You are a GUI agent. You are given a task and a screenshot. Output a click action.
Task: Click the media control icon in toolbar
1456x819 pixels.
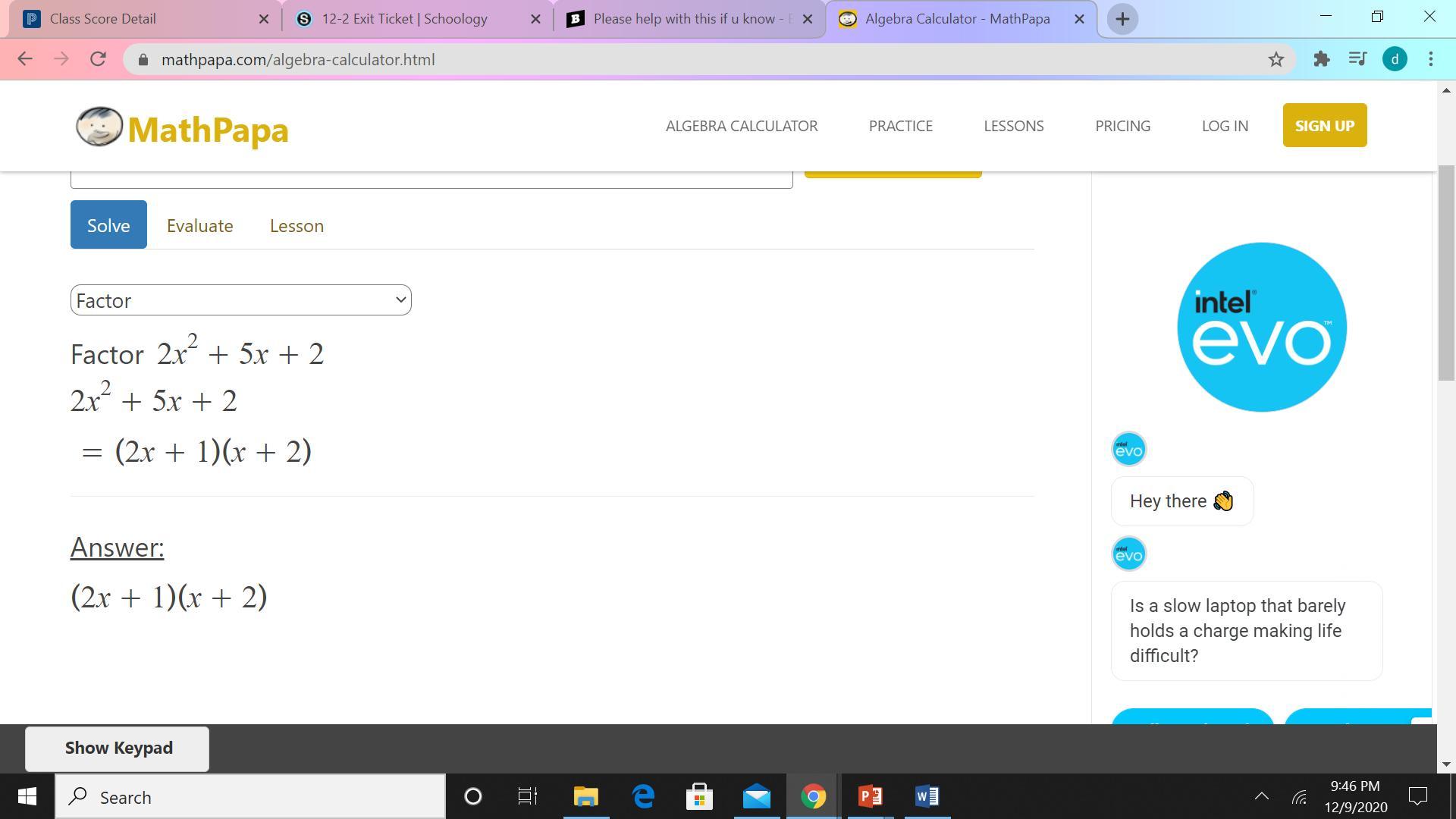point(1357,60)
